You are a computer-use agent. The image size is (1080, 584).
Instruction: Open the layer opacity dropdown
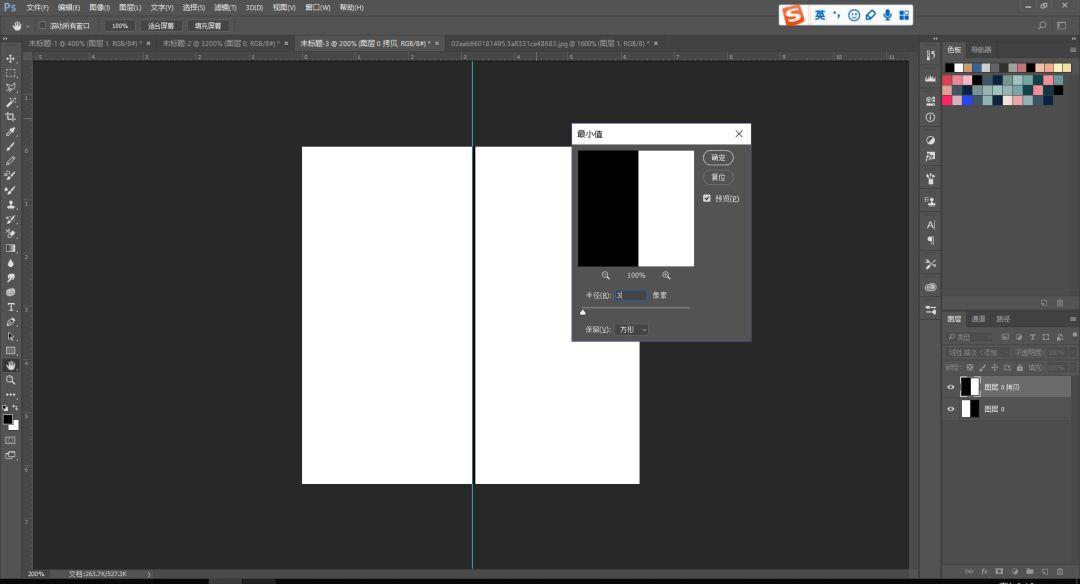pyautogui.click(x=1072, y=352)
